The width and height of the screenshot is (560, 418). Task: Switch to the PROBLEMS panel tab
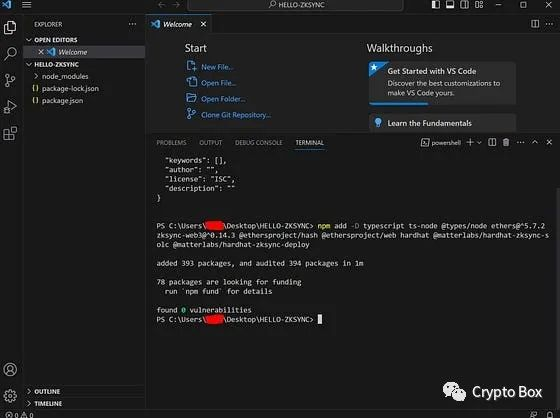pyautogui.click(x=171, y=143)
